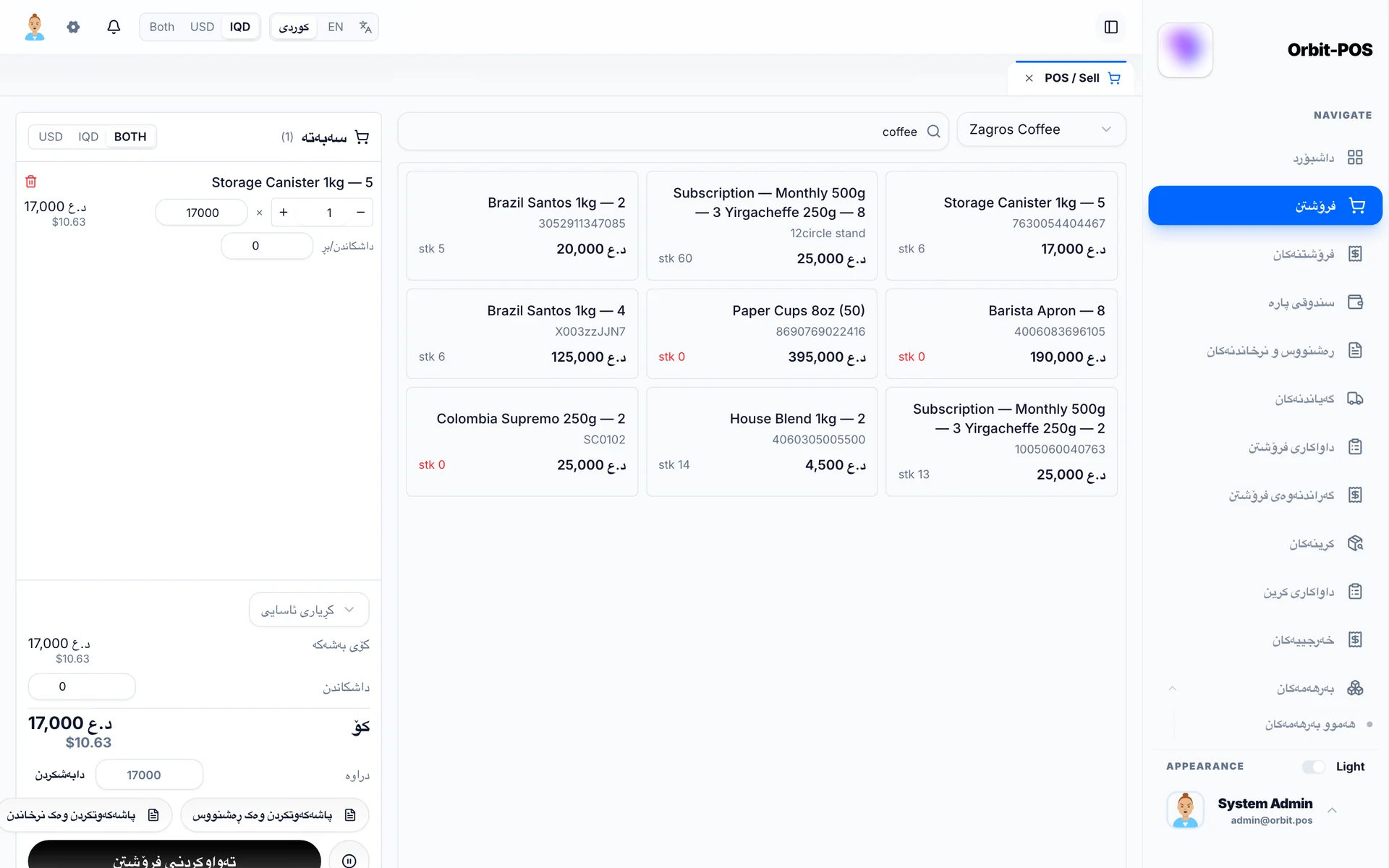Select the POS / Sell tab
Screen dimensions: 1389x868
point(1071,78)
